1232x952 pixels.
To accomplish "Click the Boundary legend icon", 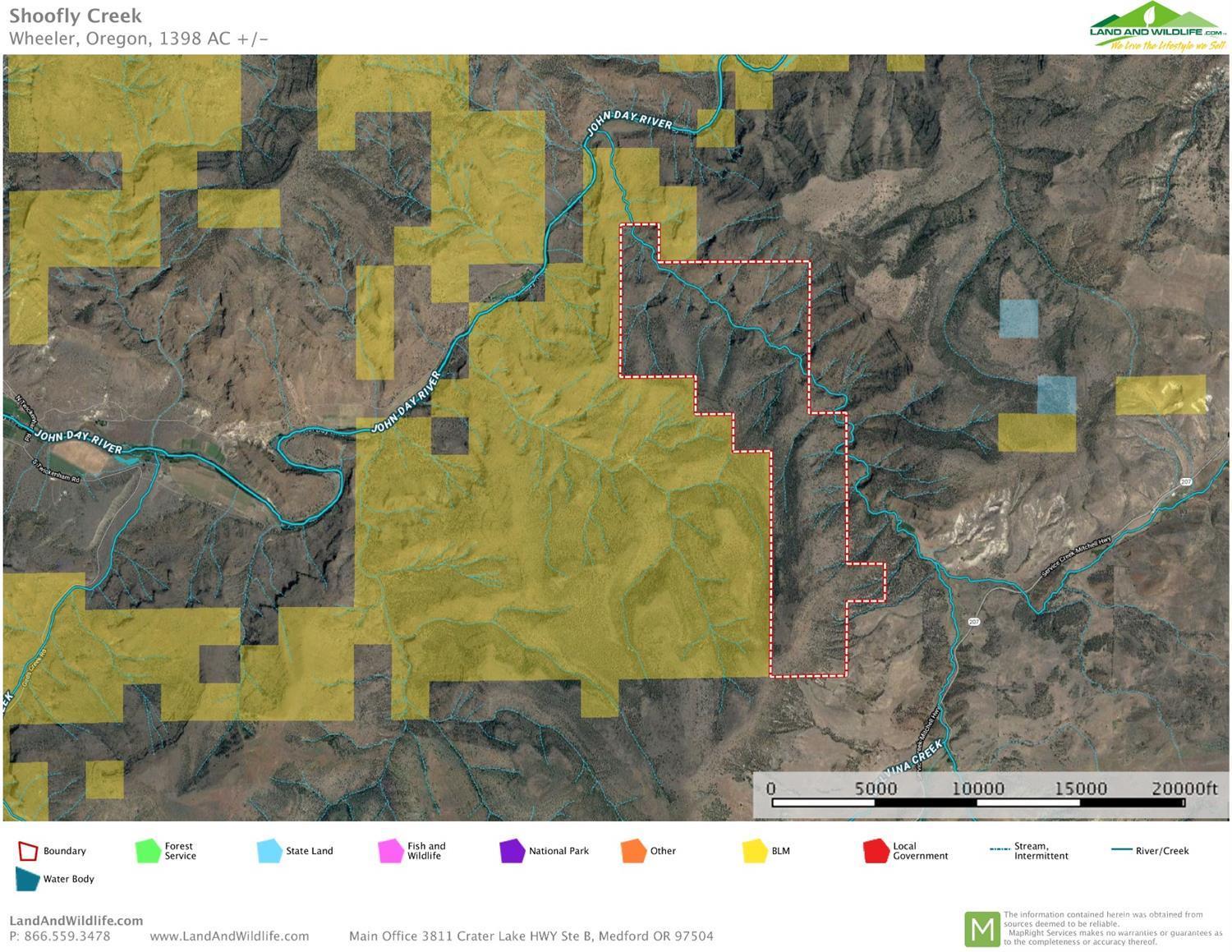I will [x=28, y=851].
